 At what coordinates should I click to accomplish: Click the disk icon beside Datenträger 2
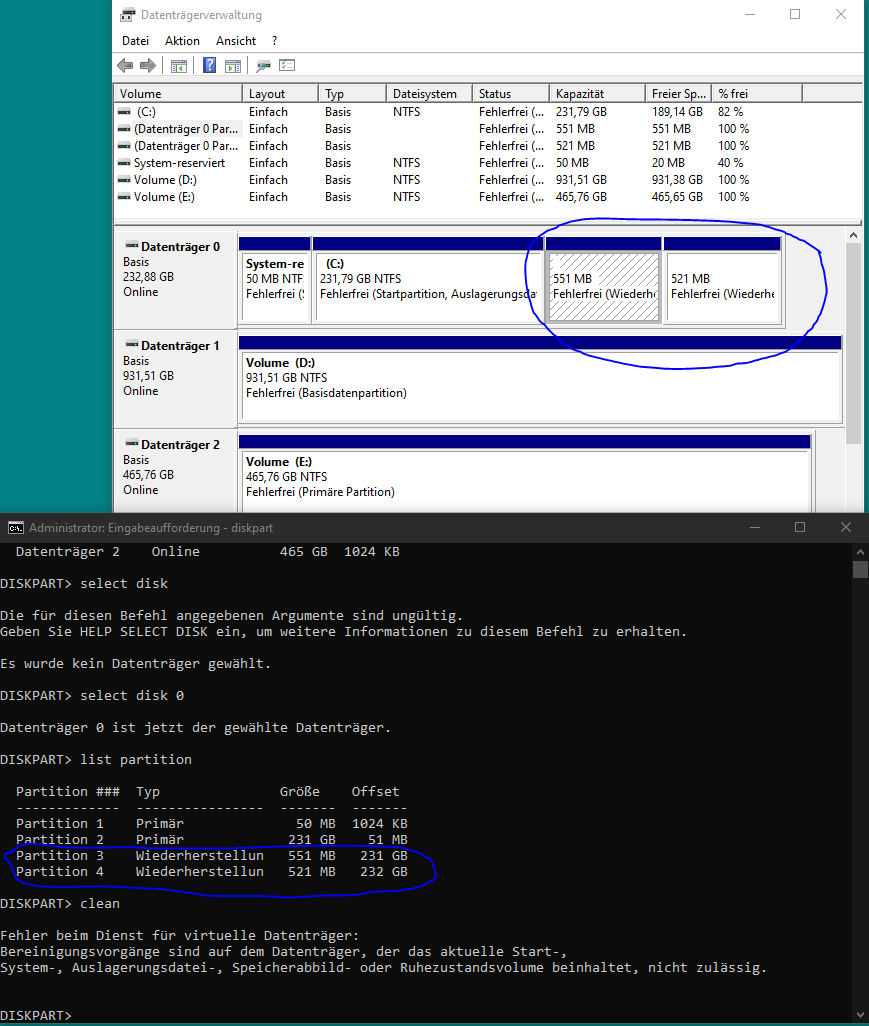(132, 444)
